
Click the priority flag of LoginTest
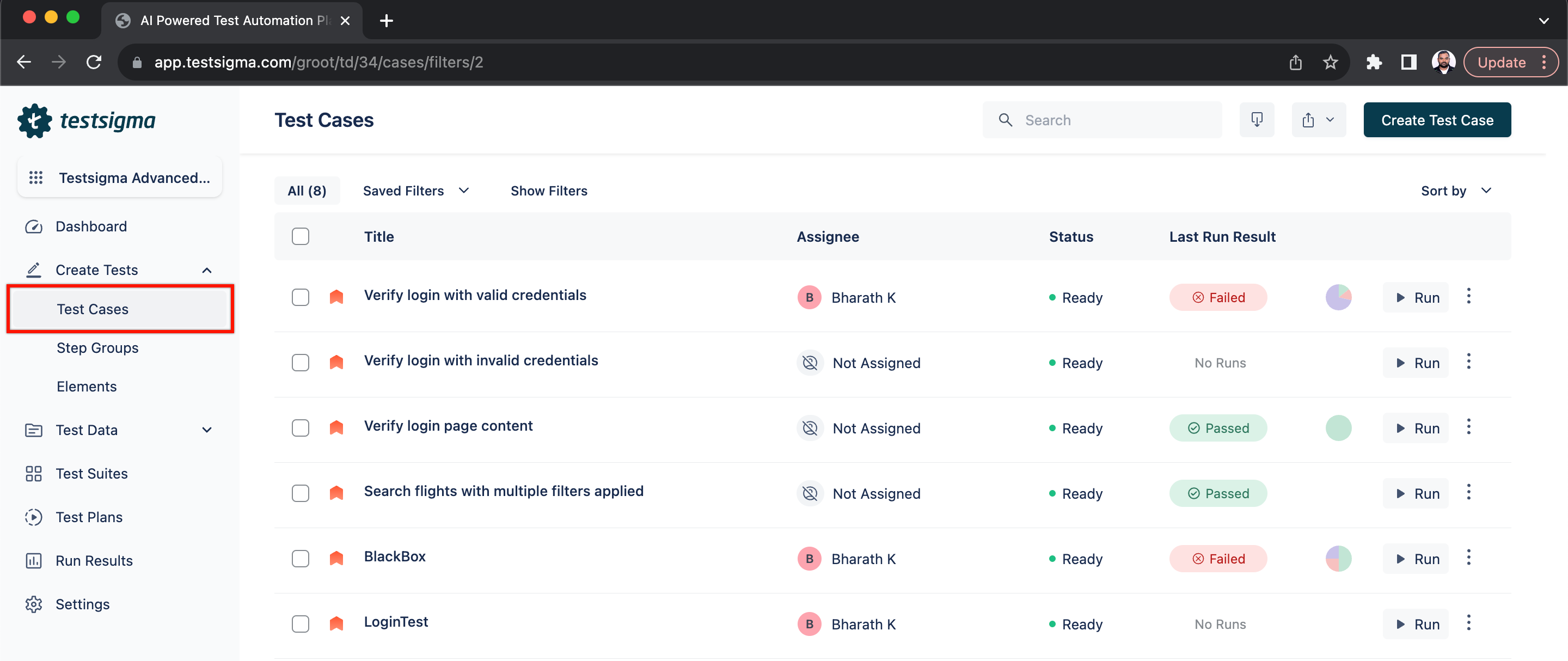click(336, 623)
